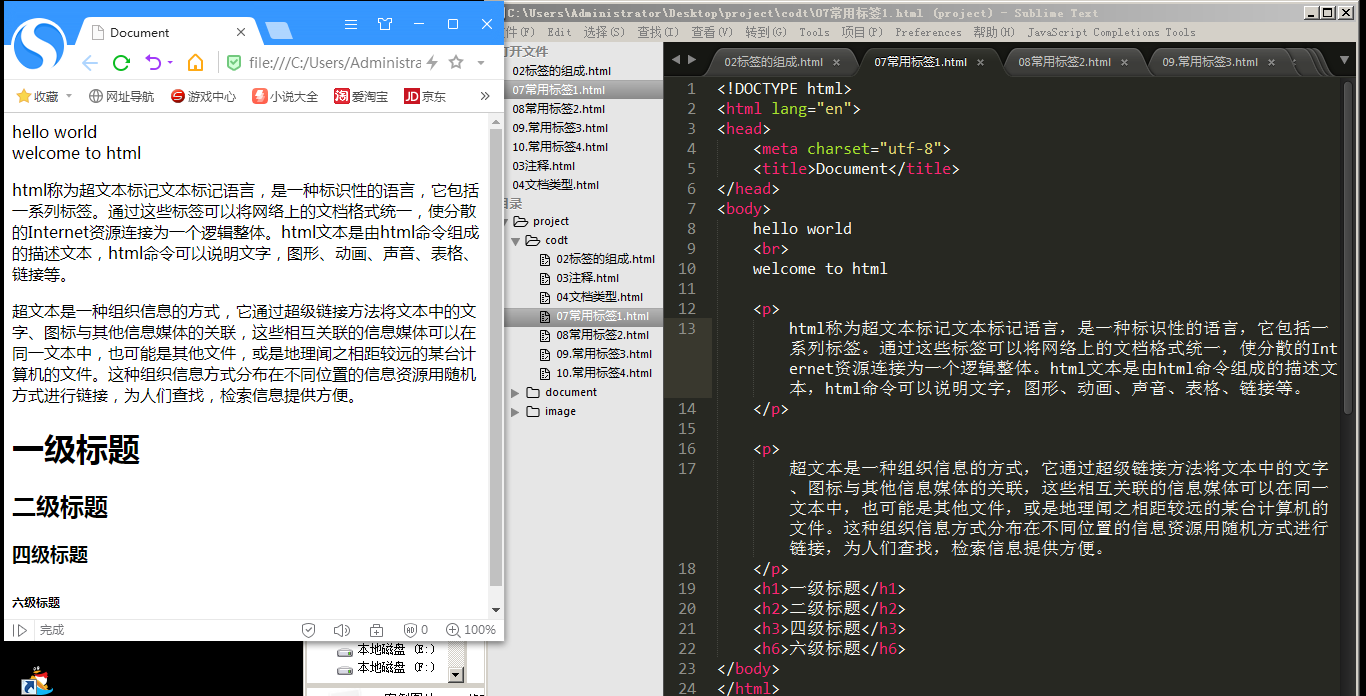Image resolution: width=1366 pixels, height=696 pixels.
Task: Click the tab scroll right arrow in Sublime
Action: click(x=691, y=60)
